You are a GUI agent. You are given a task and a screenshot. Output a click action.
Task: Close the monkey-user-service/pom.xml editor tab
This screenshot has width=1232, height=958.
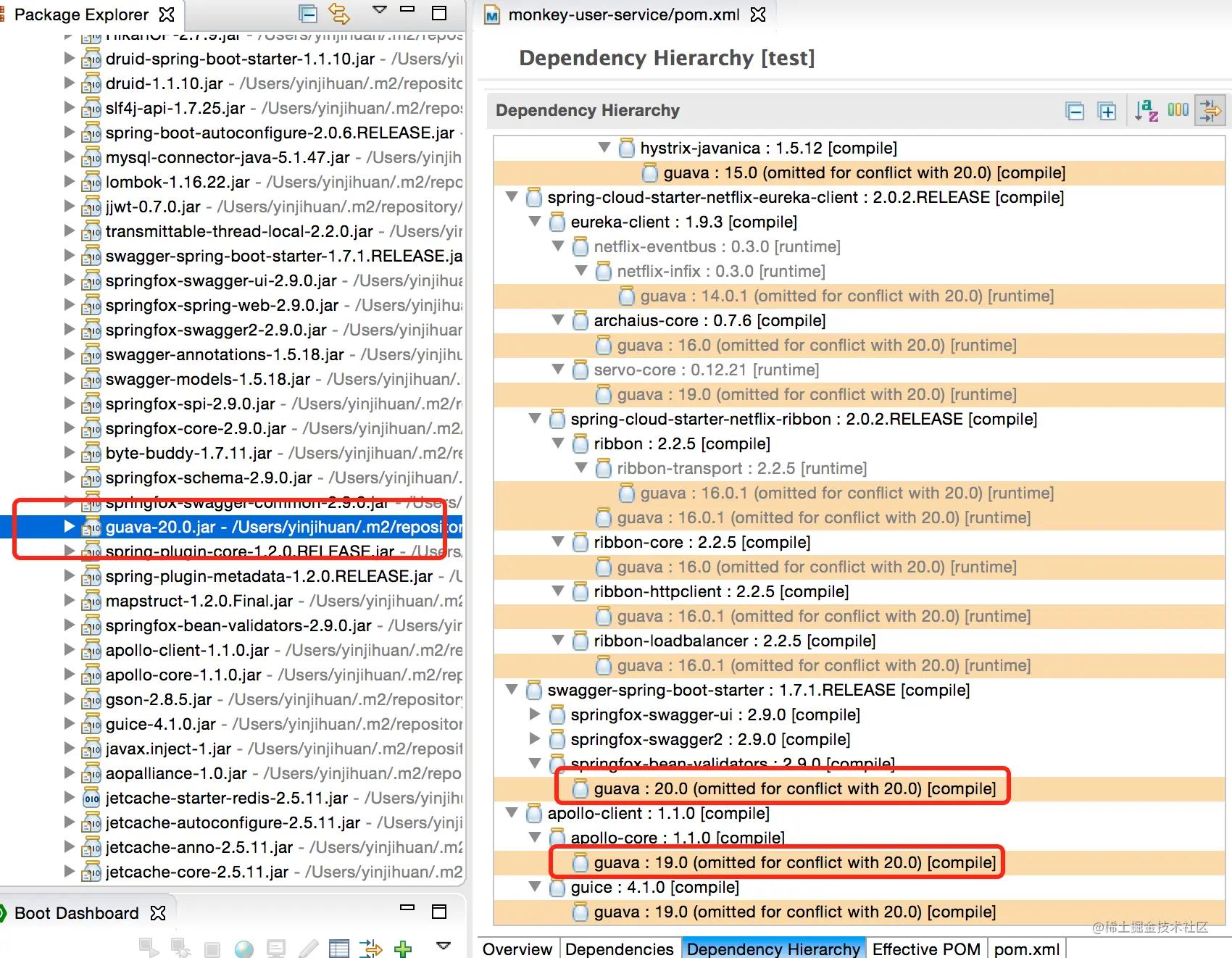point(758,14)
